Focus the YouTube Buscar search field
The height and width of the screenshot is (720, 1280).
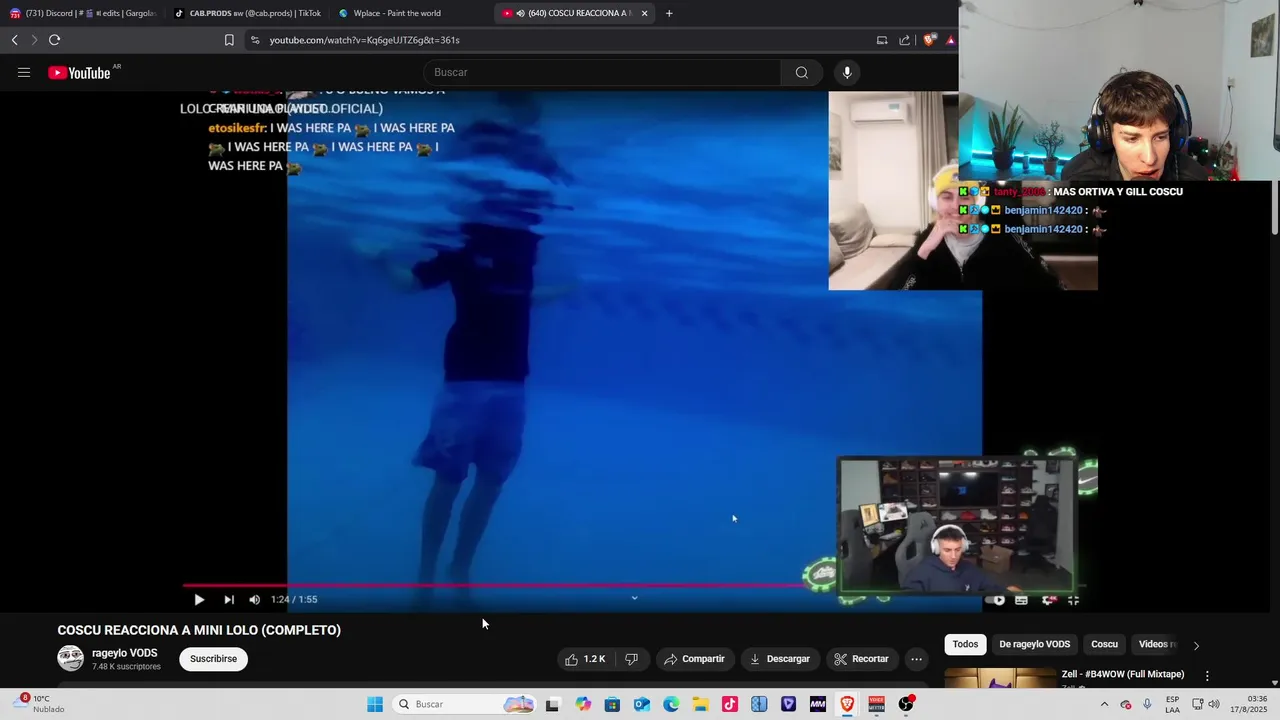coord(603,72)
